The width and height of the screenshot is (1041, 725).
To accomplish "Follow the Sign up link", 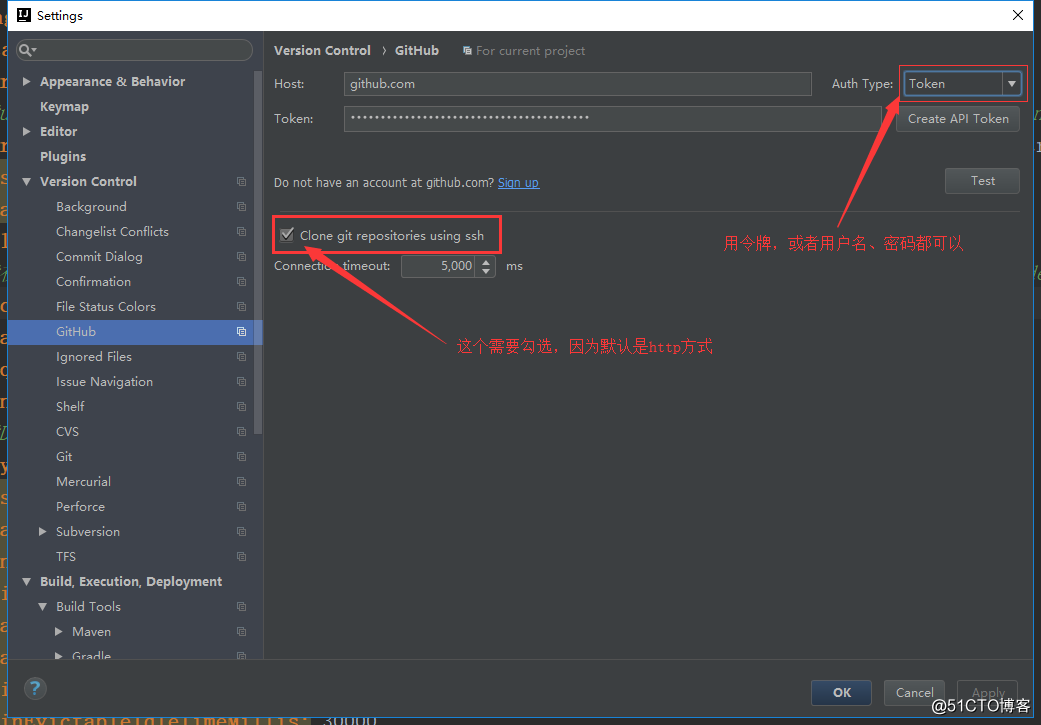I will 519,183.
